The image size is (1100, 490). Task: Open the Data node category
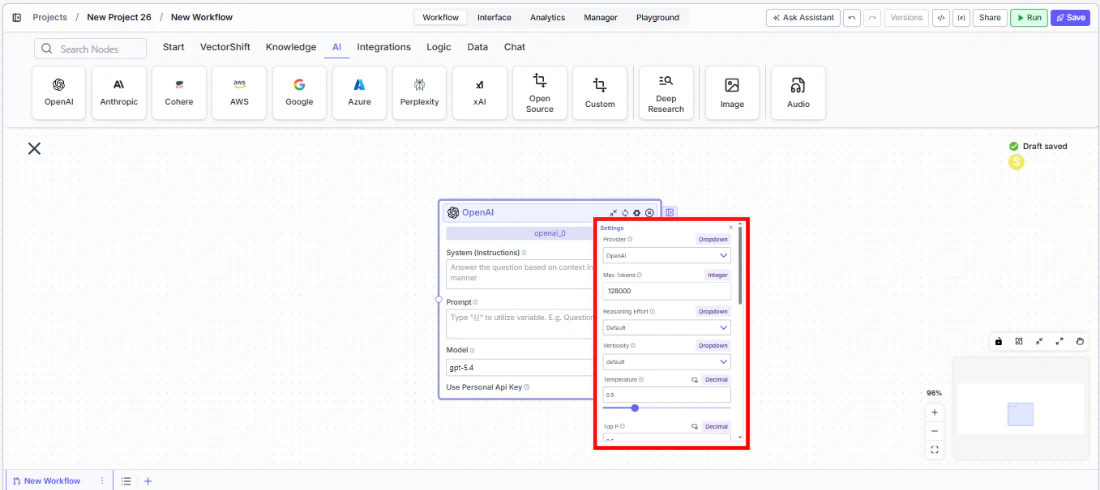tap(478, 47)
